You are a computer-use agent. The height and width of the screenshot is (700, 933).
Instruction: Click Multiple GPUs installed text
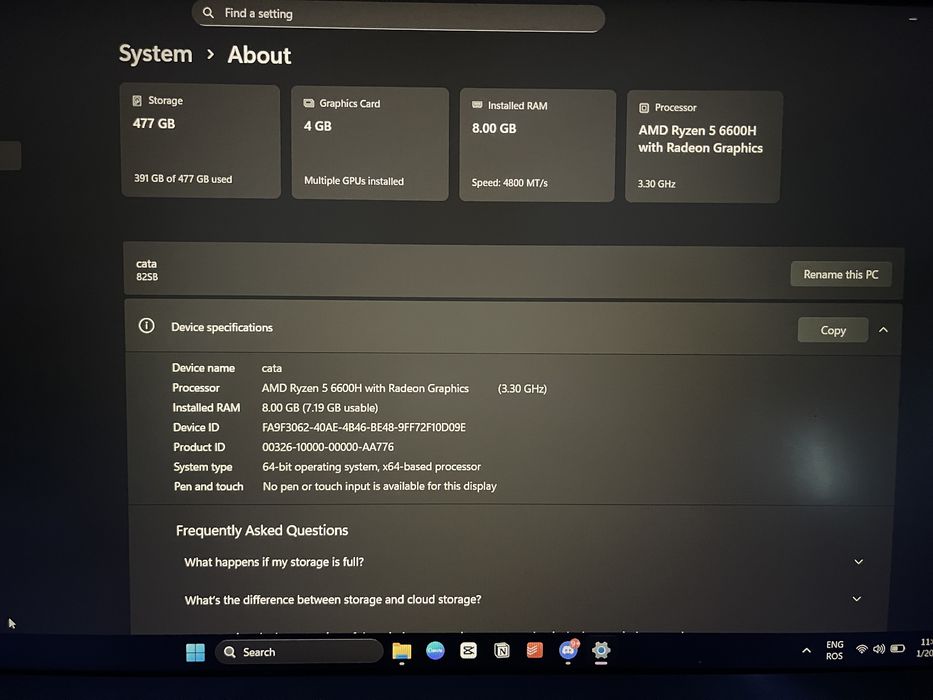click(353, 181)
